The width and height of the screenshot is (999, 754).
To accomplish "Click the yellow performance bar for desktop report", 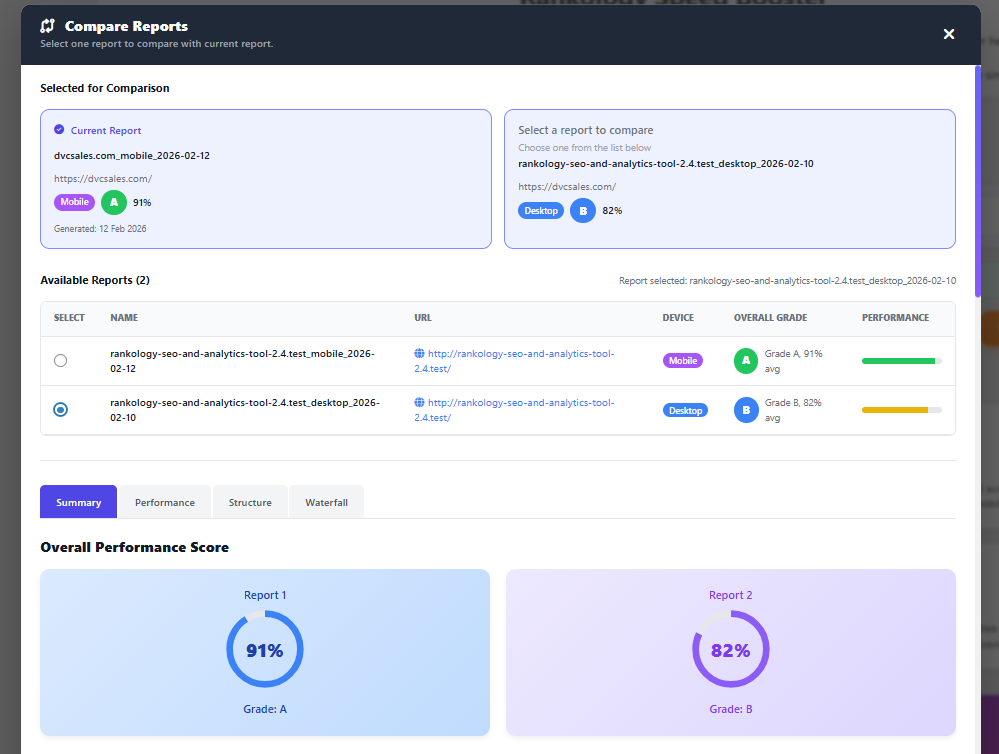I will [x=894, y=410].
